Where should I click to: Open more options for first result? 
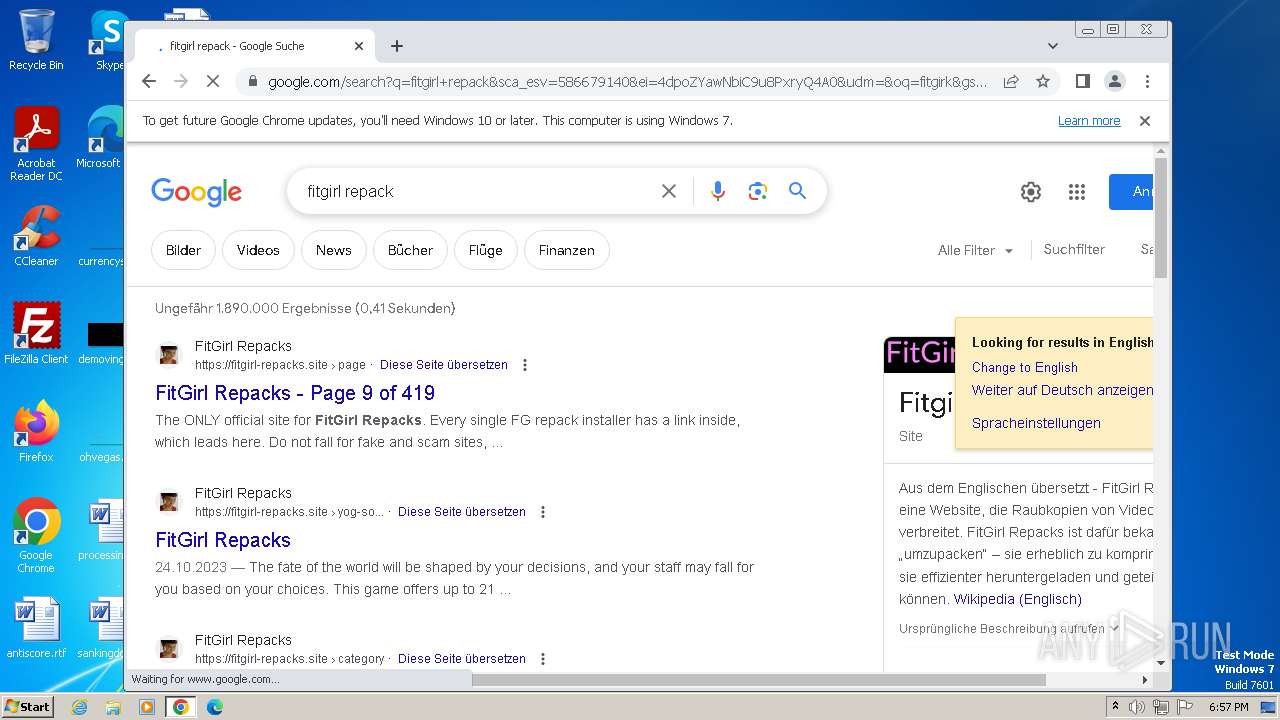525,365
